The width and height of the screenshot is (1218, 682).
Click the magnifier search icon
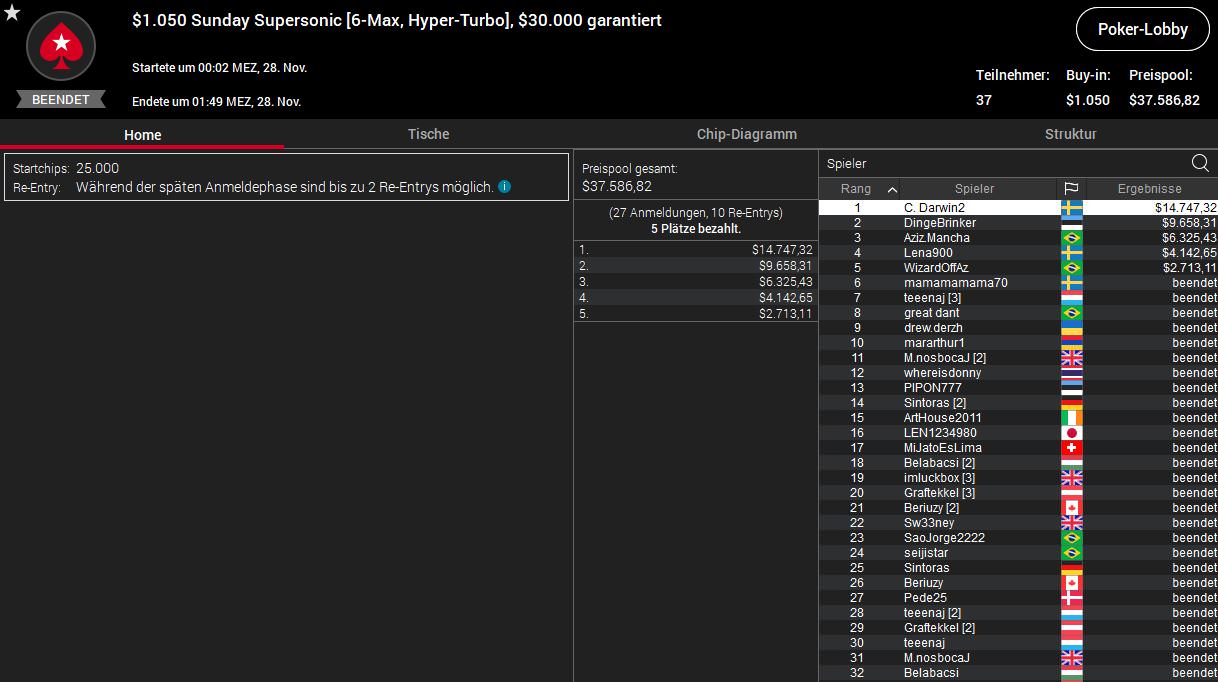pyautogui.click(x=1200, y=164)
